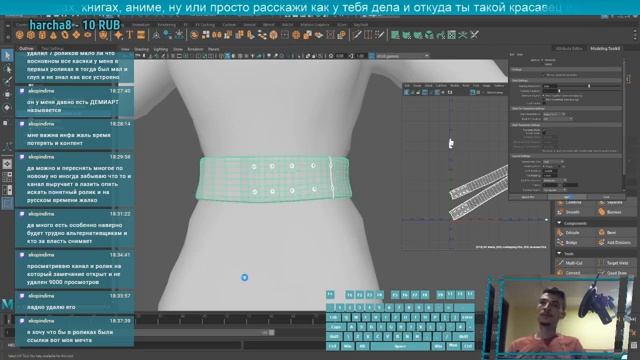Click the SVG tool shelf icon
640x360 pixels.
coord(141,36)
